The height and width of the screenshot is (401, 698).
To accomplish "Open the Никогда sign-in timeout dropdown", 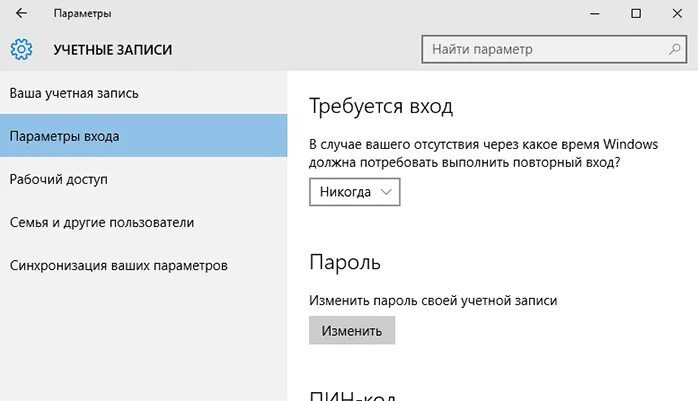I will pos(355,191).
